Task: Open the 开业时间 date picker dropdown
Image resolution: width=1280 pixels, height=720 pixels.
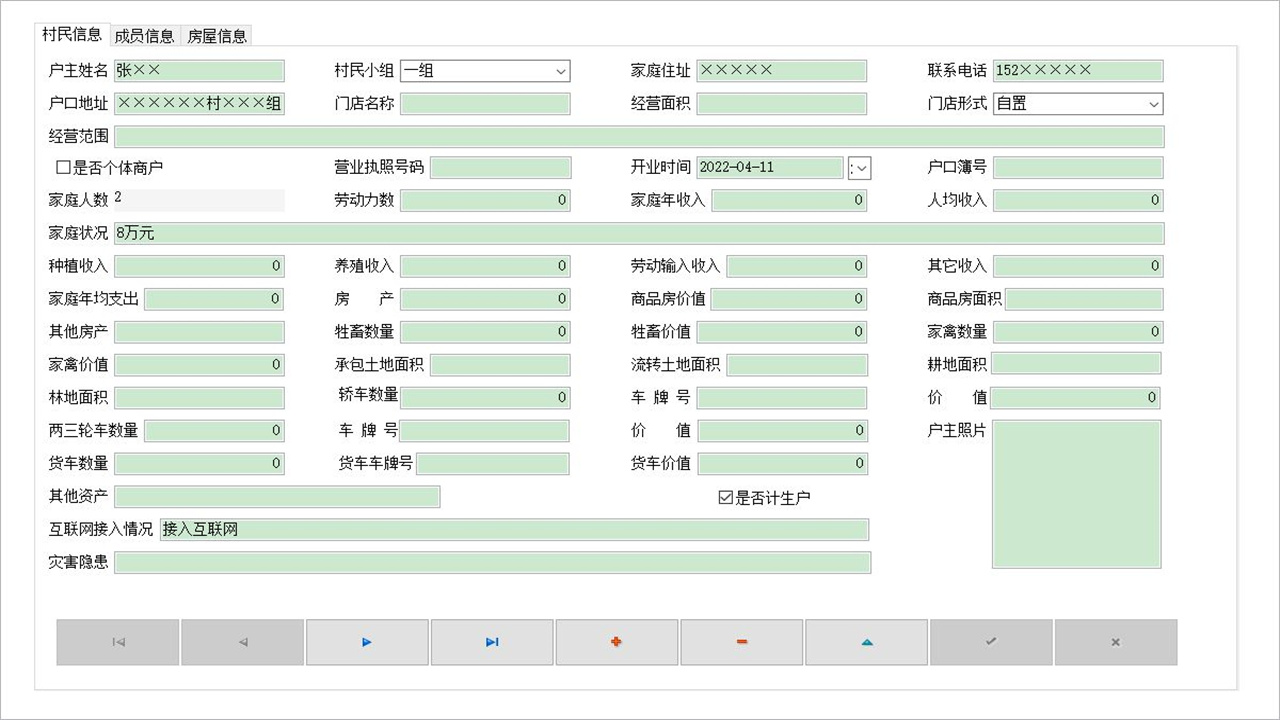Action: click(x=858, y=168)
